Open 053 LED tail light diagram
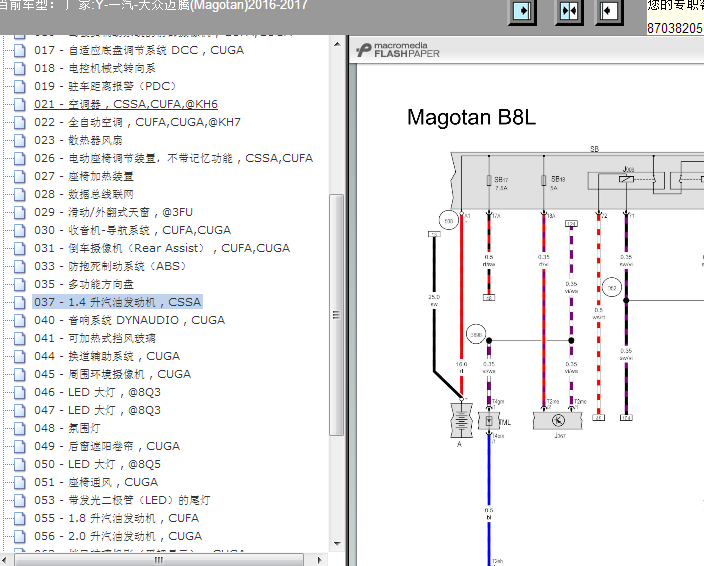 pyautogui.click(x=122, y=500)
